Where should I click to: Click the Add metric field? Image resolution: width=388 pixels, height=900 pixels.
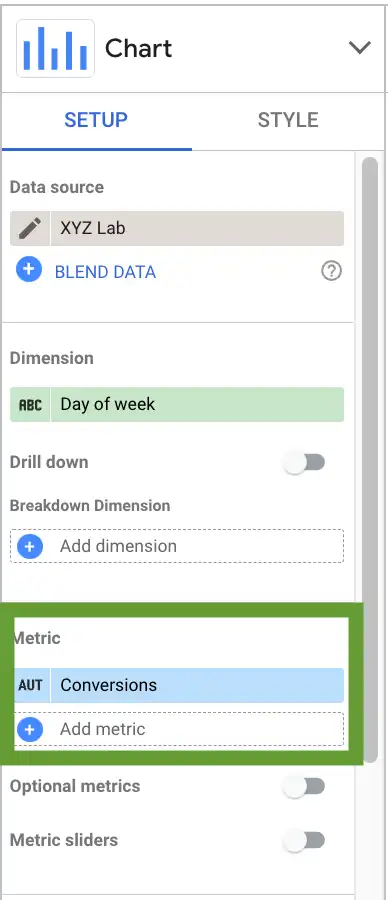click(179, 729)
